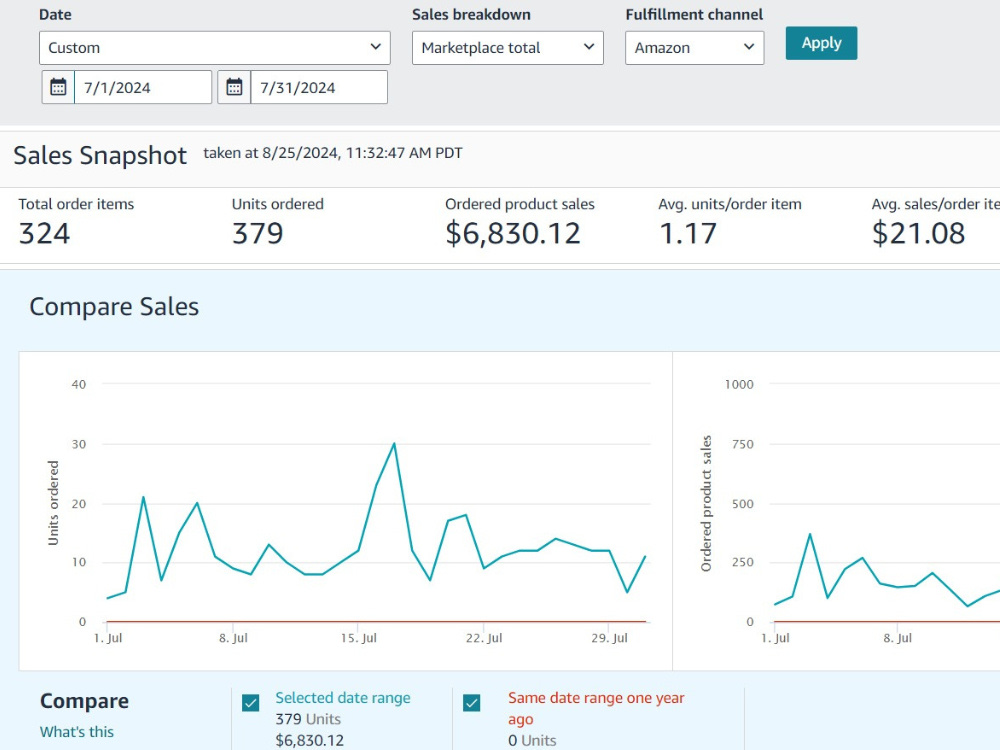Select the Total order items value 324

(44, 233)
